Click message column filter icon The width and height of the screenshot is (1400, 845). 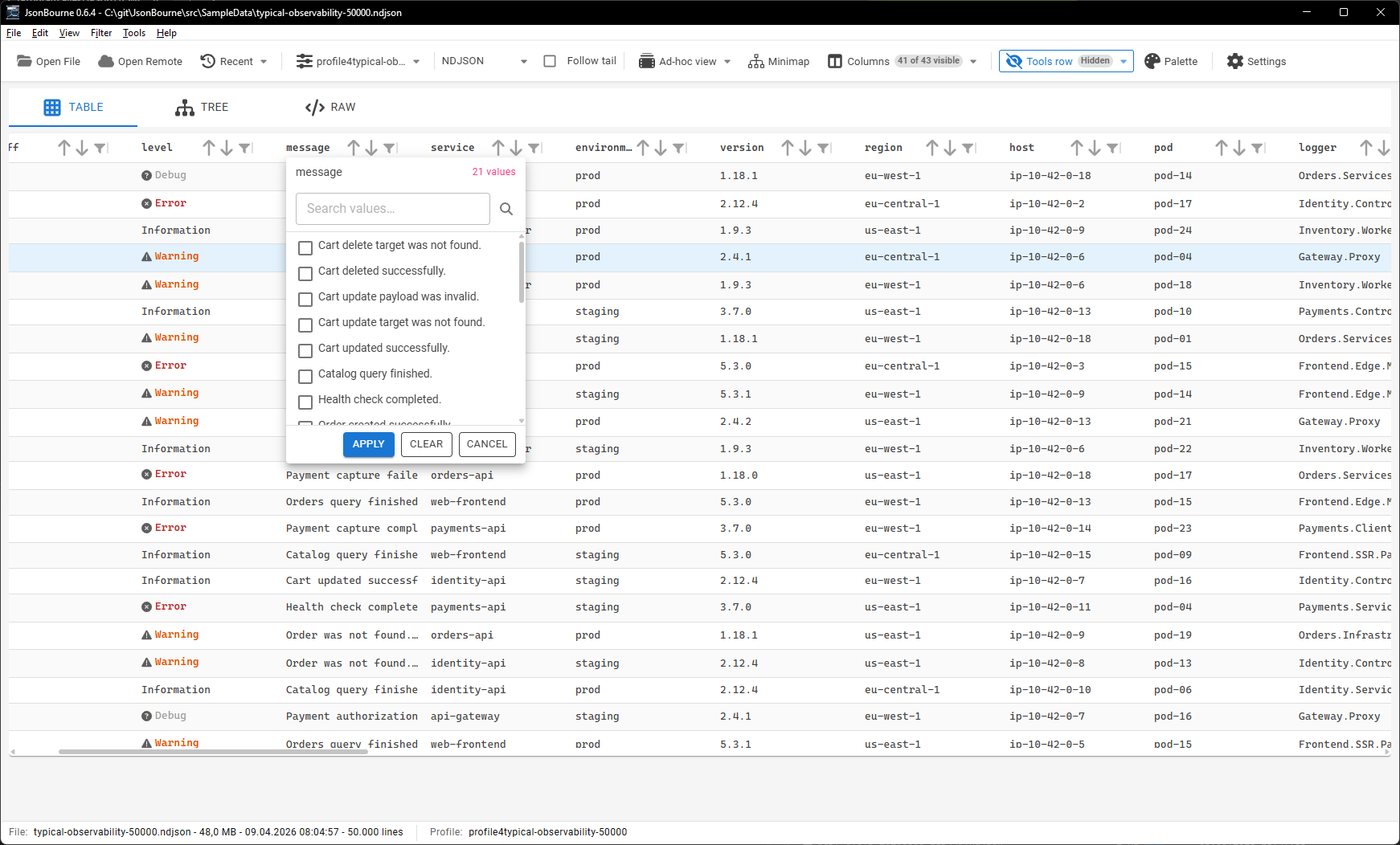[x=389, y=148]
